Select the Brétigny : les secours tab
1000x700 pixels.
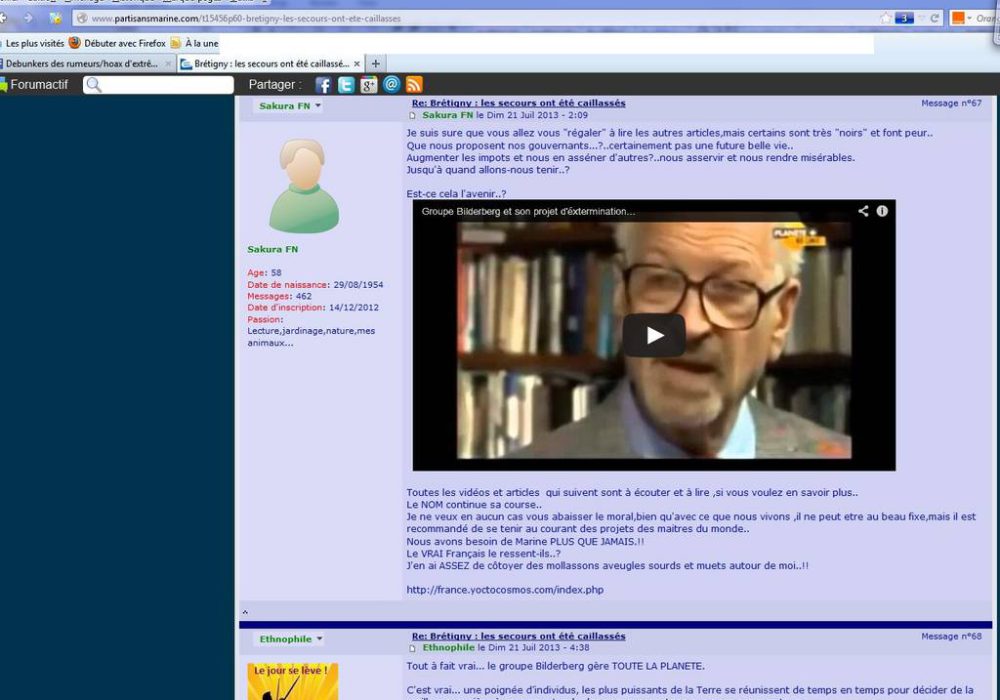pyautogui.click(x=271, y=64)
